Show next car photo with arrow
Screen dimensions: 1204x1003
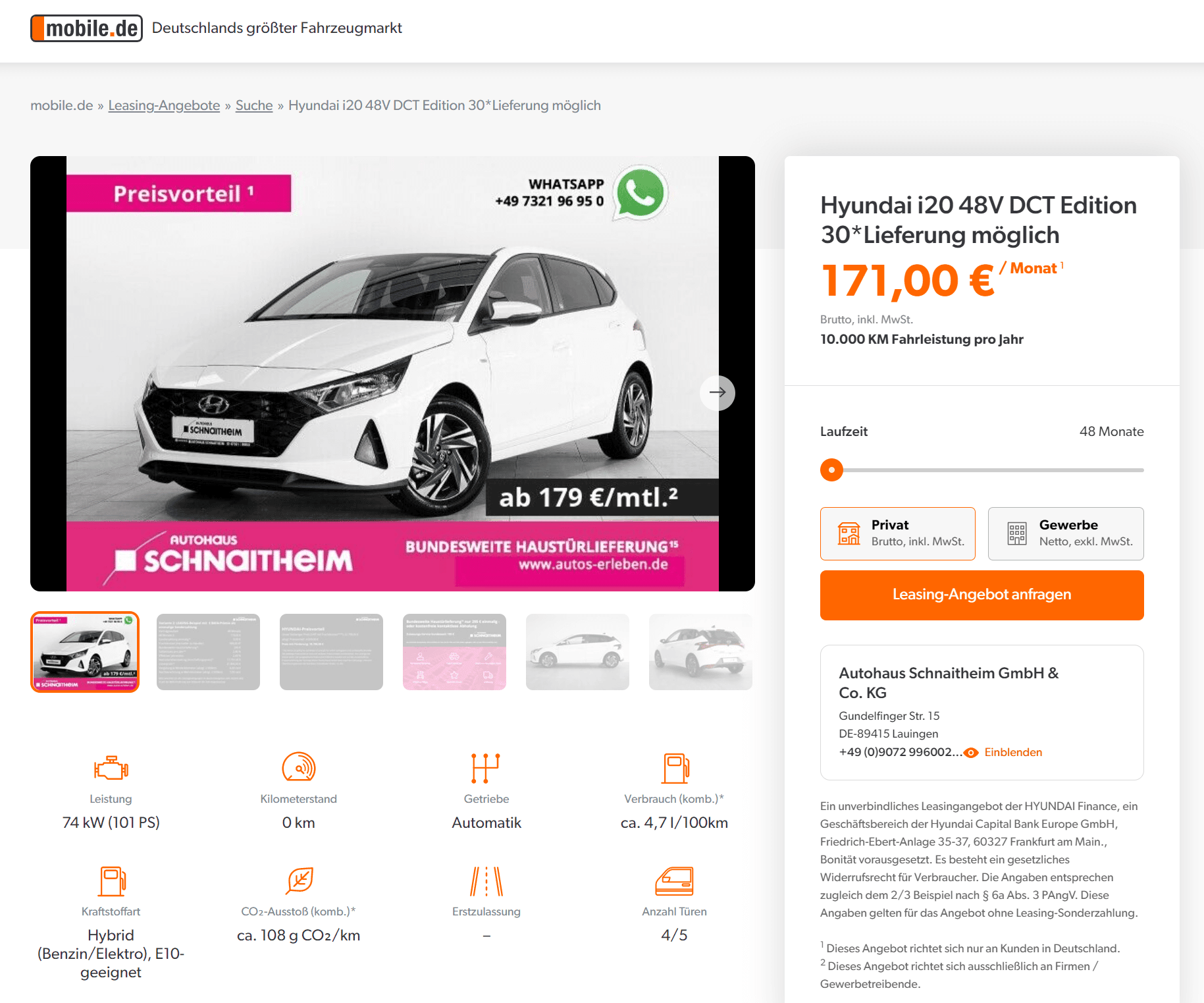(718, 393)
